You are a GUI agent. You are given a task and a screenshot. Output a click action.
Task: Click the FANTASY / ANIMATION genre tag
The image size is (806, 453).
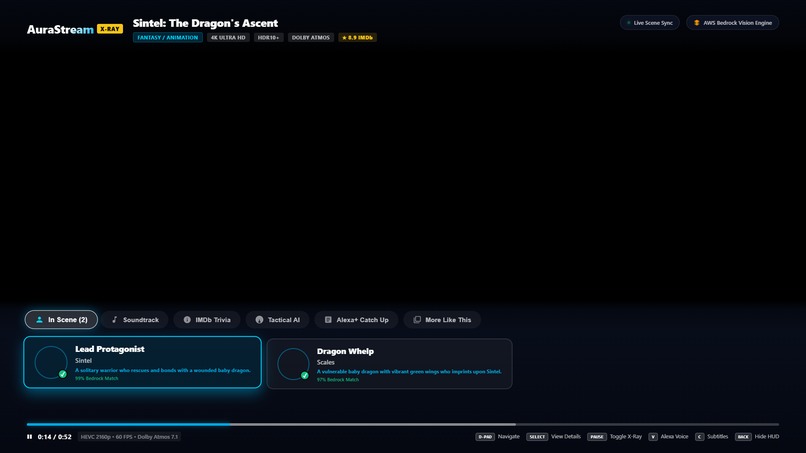pyautogui.click(x=168, y=38)
